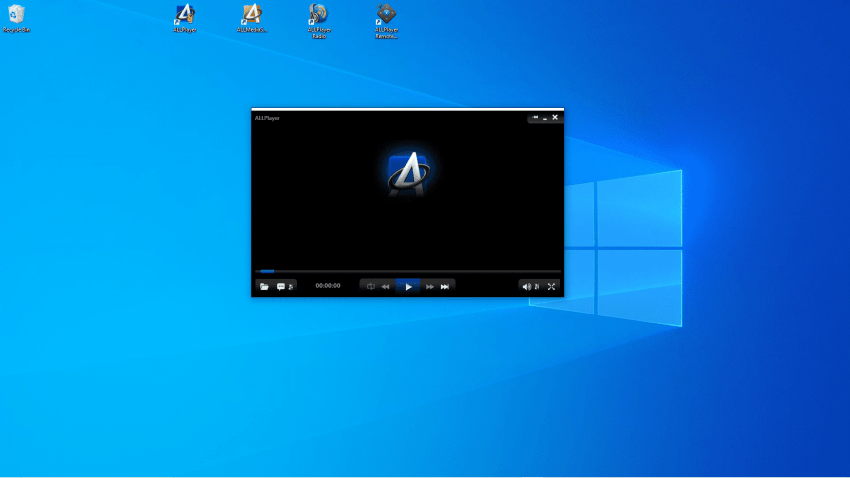The height and width of the screenshot is (478, 850).
Task: Click the ALLPlayer logo in video area
Action: click(409, 174)
